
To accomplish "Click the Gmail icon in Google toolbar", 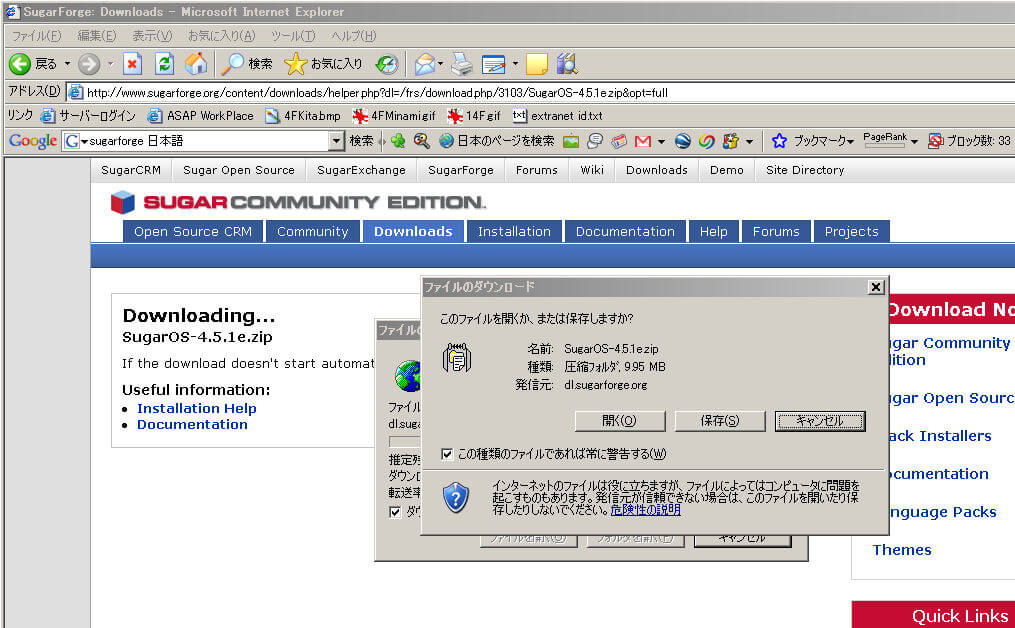I will [x=643, y=141].
